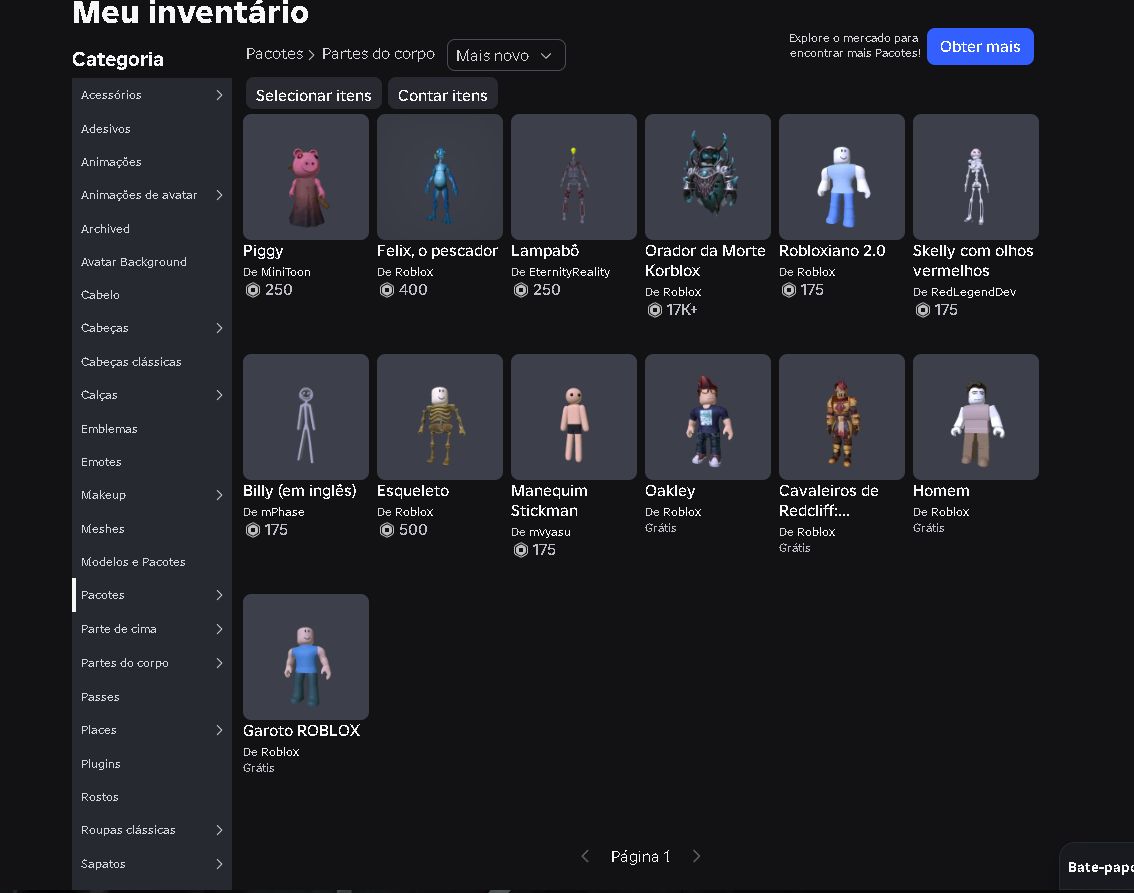Image resolution: width=1134 pixels, height=893 pixels.
Task: Select the Archived category
Action: coord(152,228)
